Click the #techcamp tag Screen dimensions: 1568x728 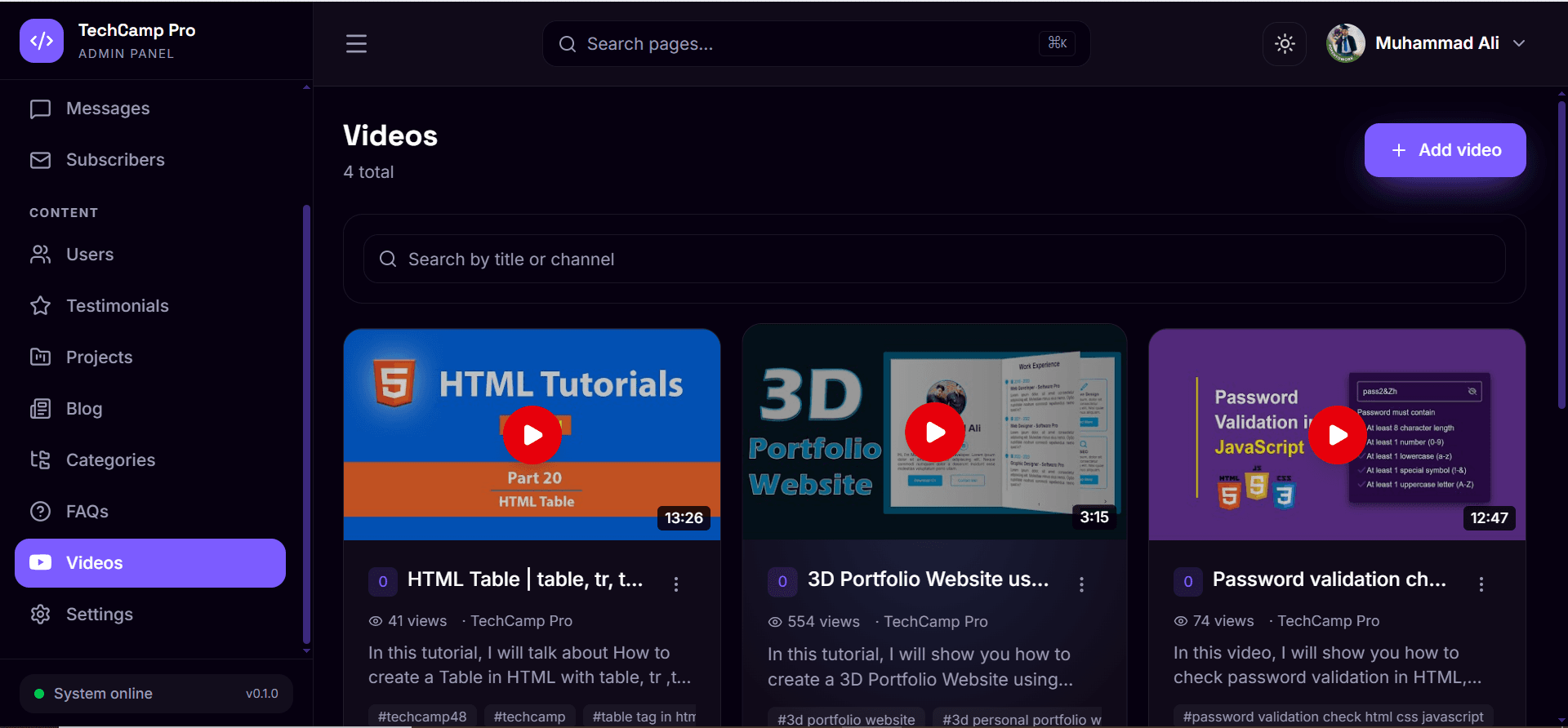click(529, 717)
